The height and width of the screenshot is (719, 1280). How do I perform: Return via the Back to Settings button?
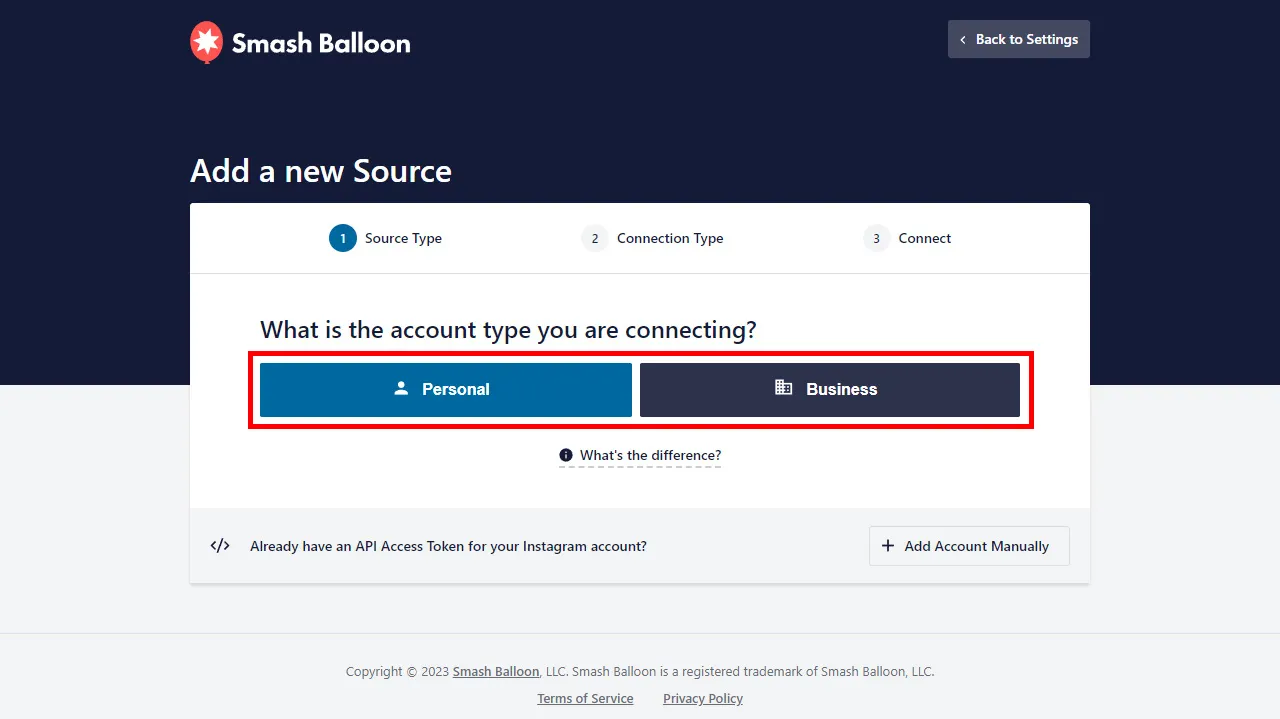[1019, 39]
